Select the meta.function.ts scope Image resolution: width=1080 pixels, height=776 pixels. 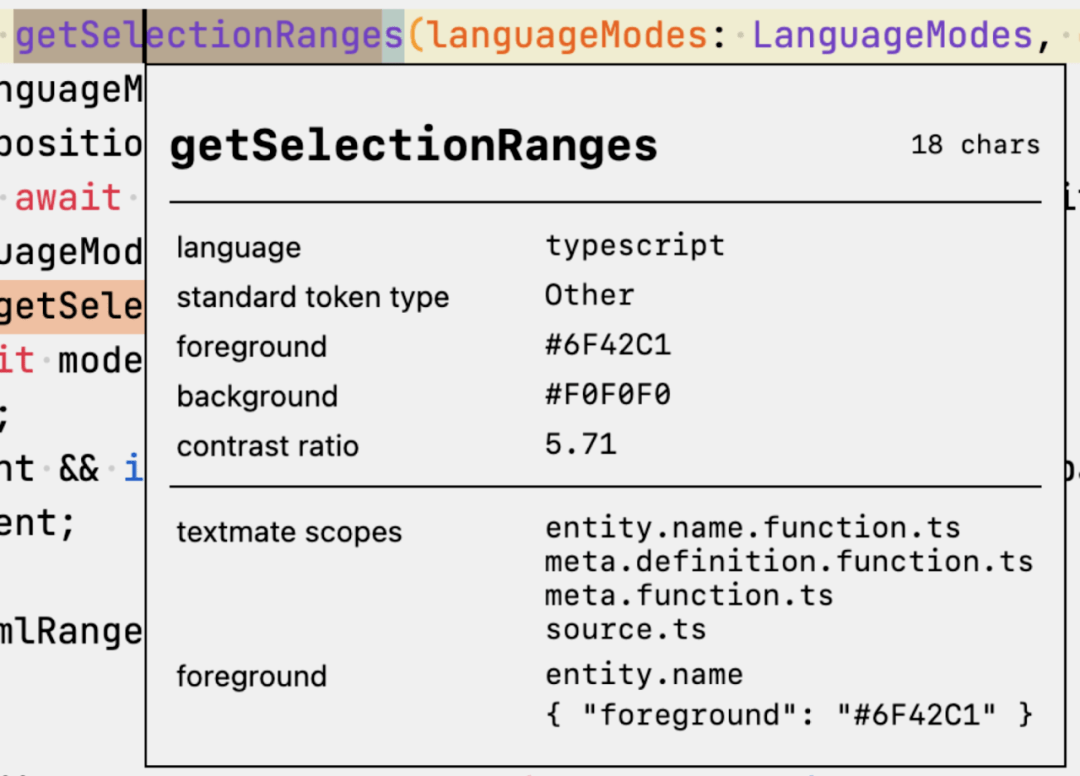click(689, 596)
